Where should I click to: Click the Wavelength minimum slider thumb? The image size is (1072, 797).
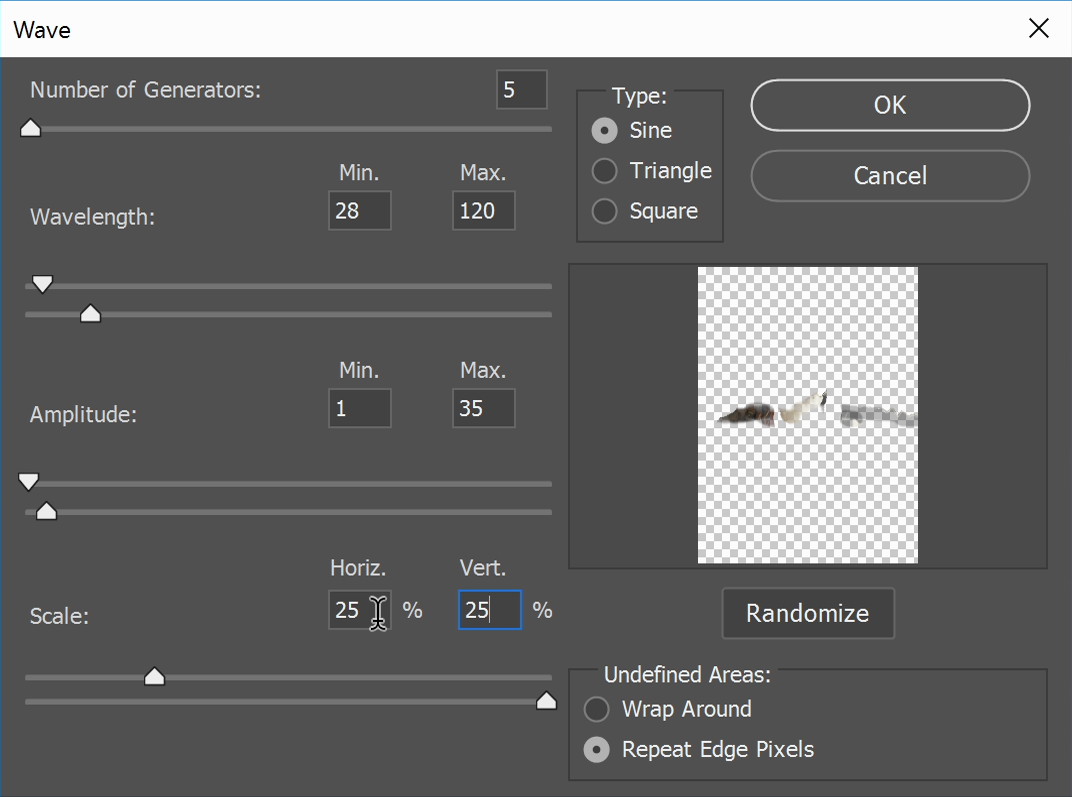point(42,284)
